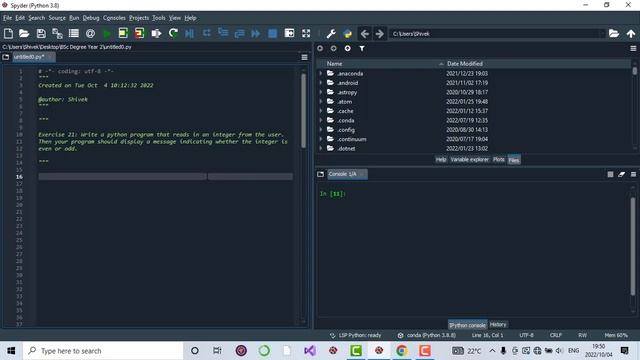The width and height of the screenshot is (640, 360).
Task: Go back with left arrow icon
Action: click(364, 33)
